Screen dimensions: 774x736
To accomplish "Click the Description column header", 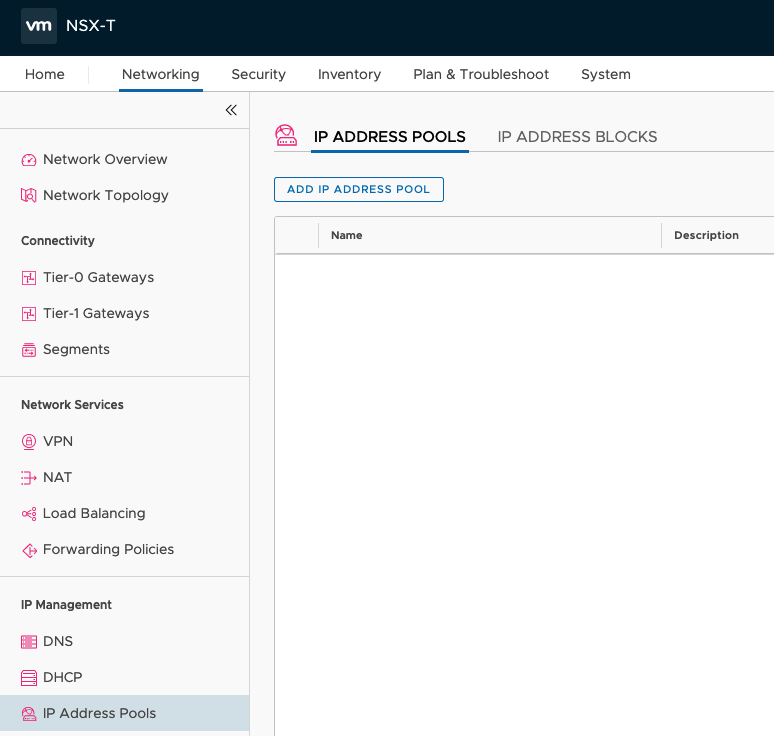I will click(x=706, y=236).
